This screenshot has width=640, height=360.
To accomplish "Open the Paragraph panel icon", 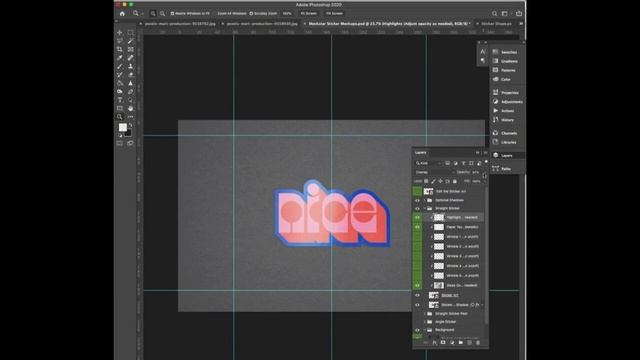I will point(482,60).
